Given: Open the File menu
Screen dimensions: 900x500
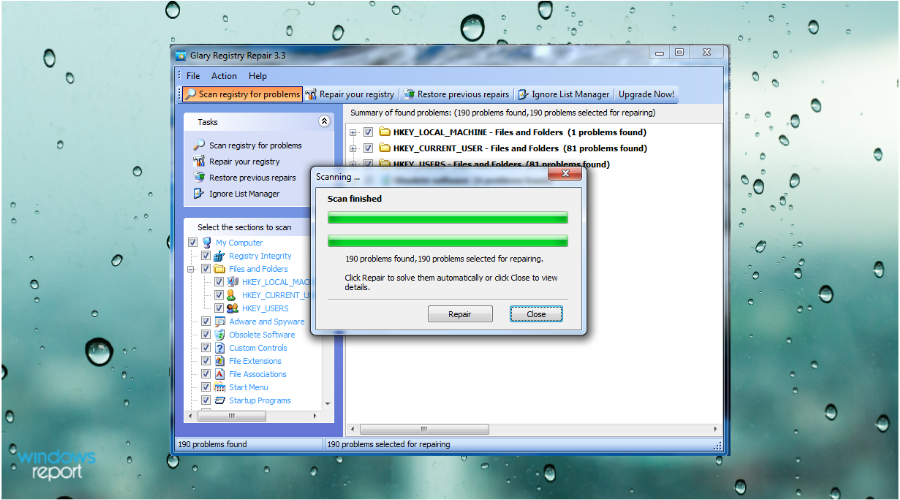Looking at the screenshot, I should click(193, 76).
